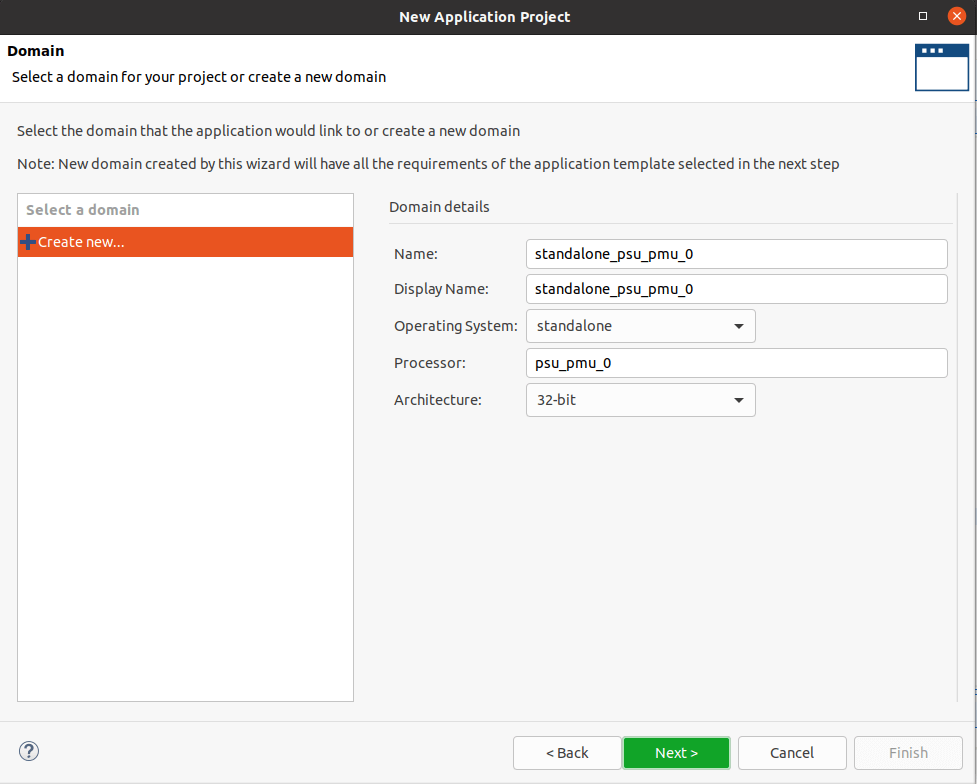
Task: Choose 32-bit in the Architecture combo box
Action: (x=640, y=399)
